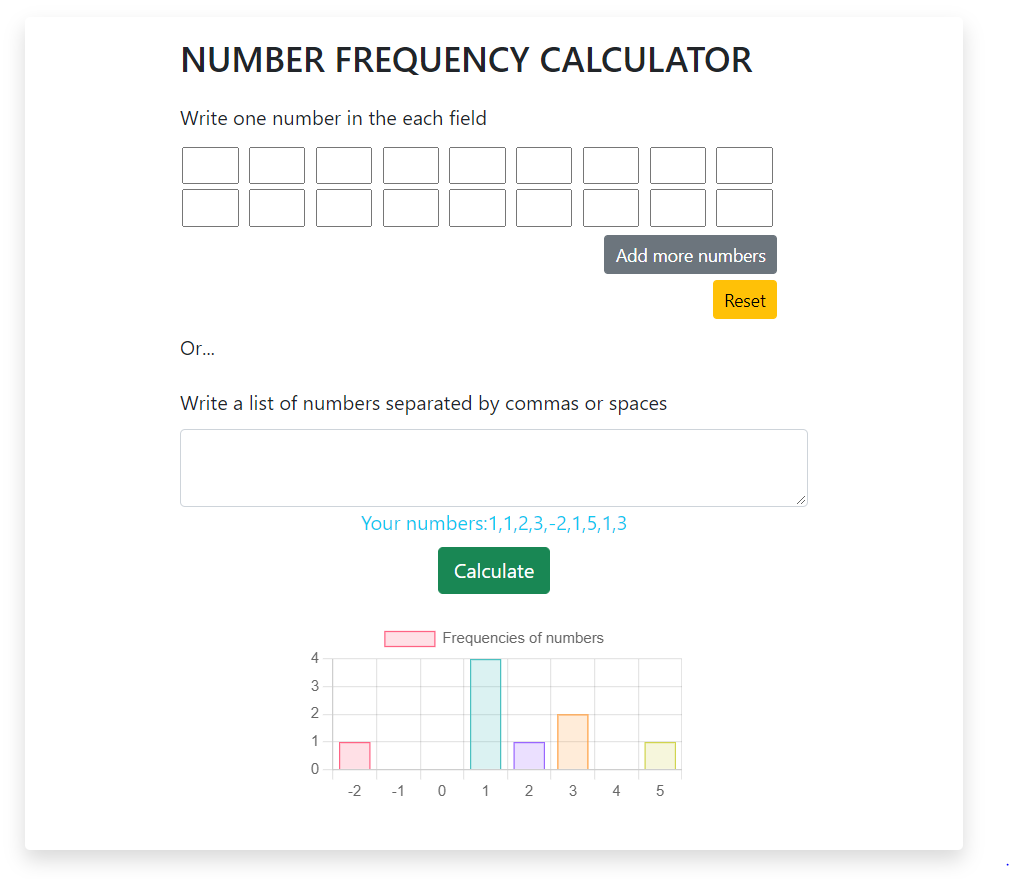Click the orange bar for number 3
Image resolution: width=1009 pixels, height=879 pixels.
pos(573,742)
